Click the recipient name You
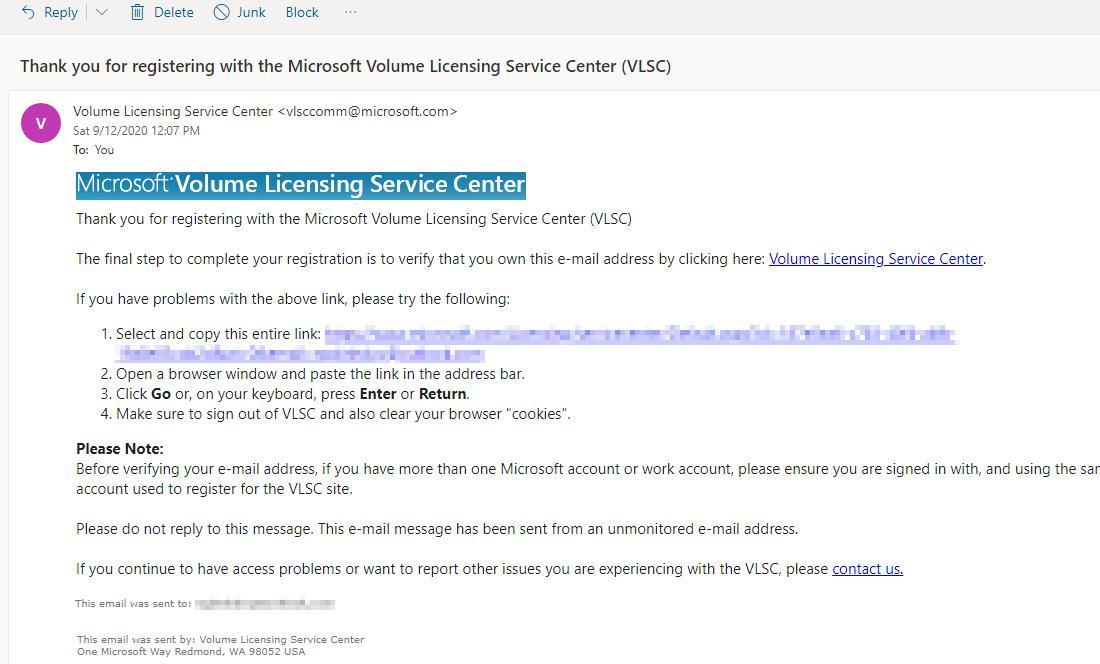 pyautogui.click(x=105, y=150)
